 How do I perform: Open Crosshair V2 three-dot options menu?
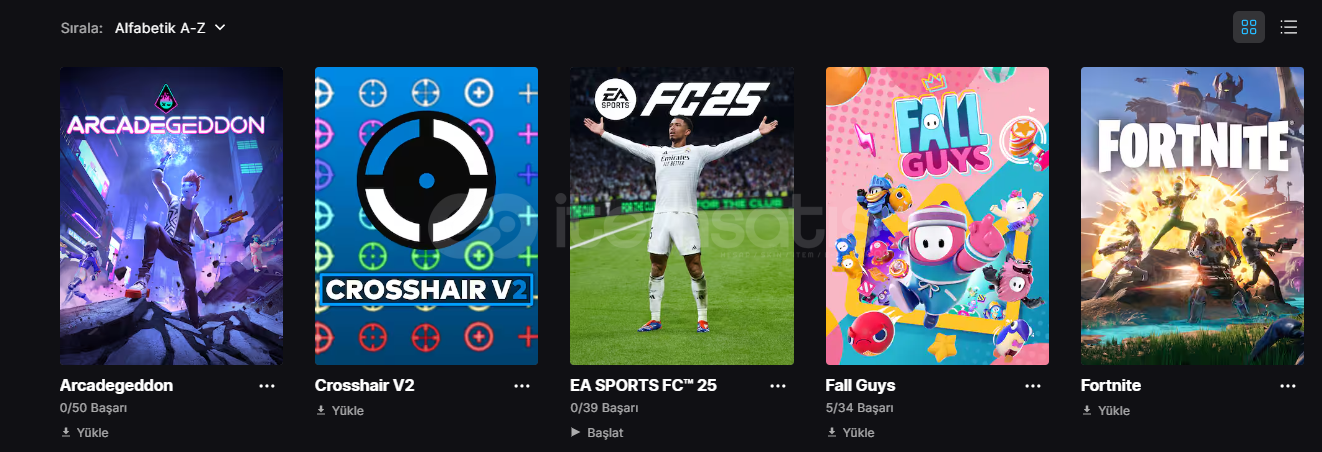pyautogui.click(x=522, y=386)
